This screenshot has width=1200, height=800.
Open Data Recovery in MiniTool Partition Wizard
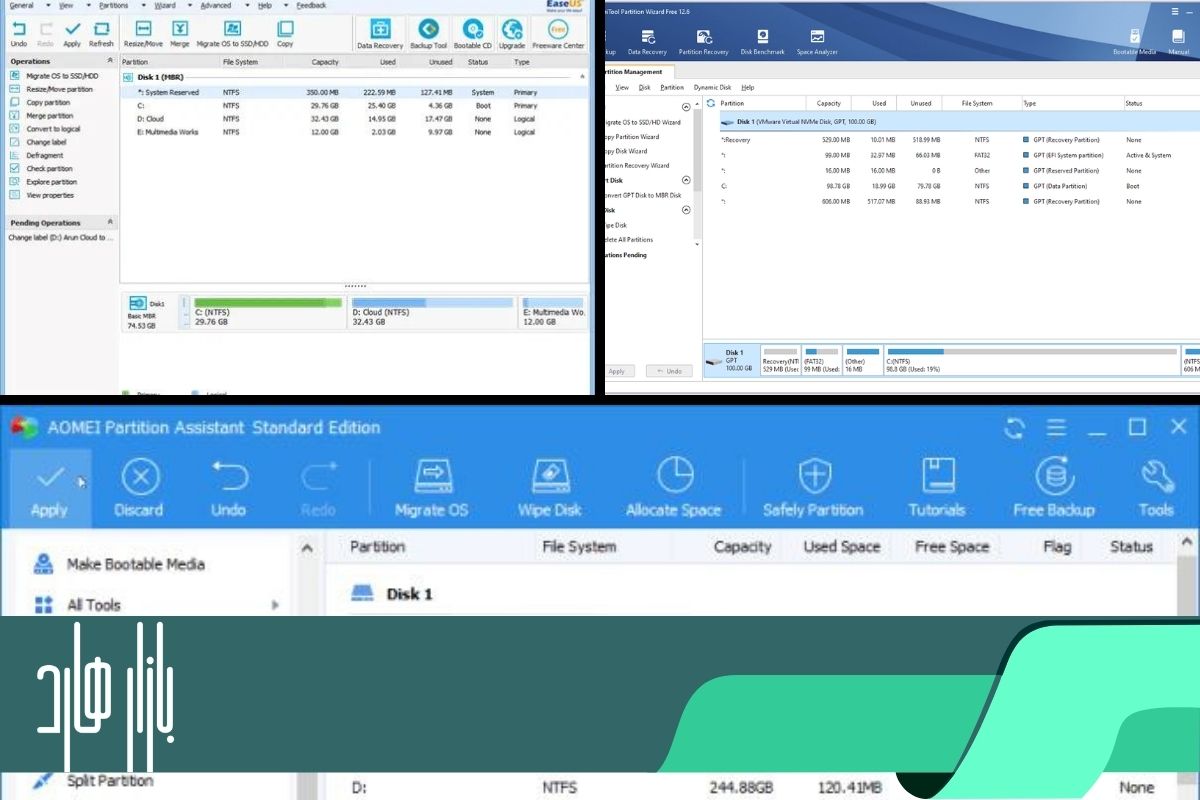click(x=647, y=42)
